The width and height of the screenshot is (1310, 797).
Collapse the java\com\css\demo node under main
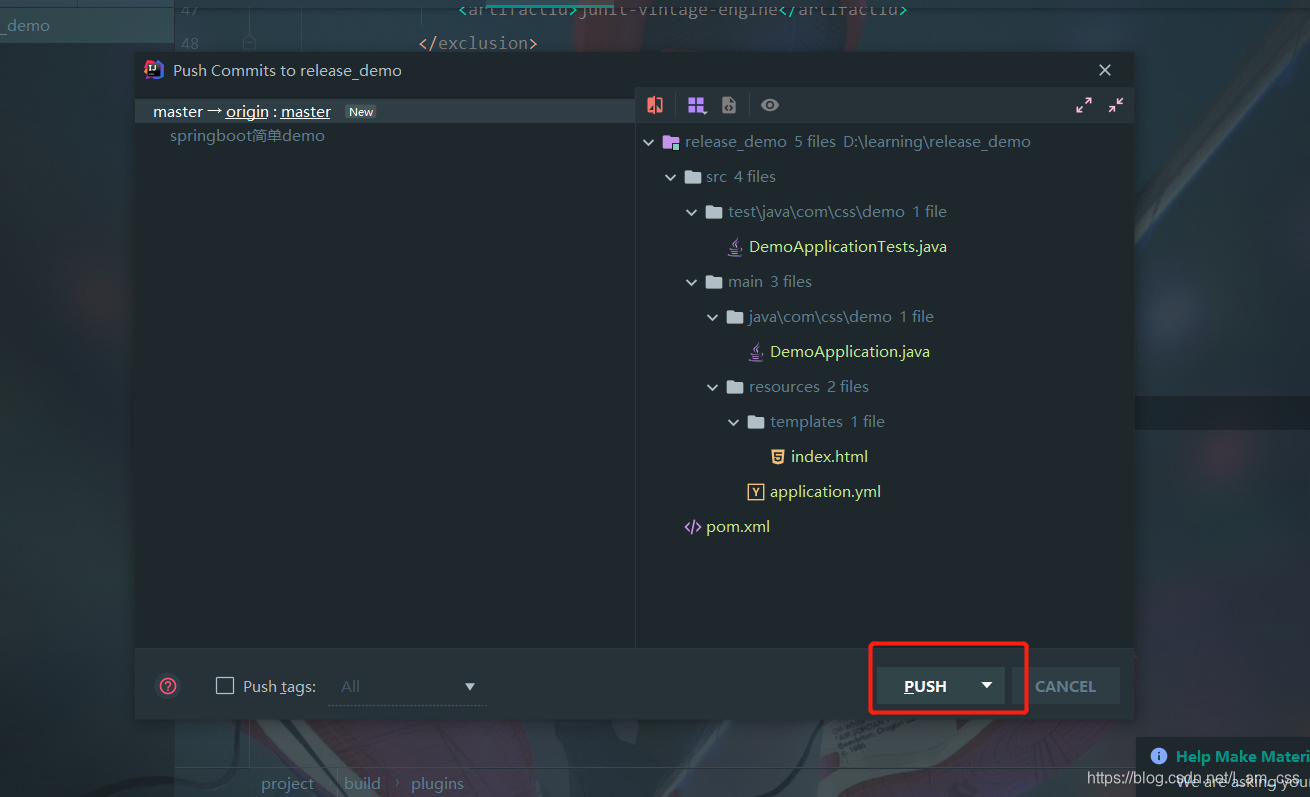click(712, 317)
